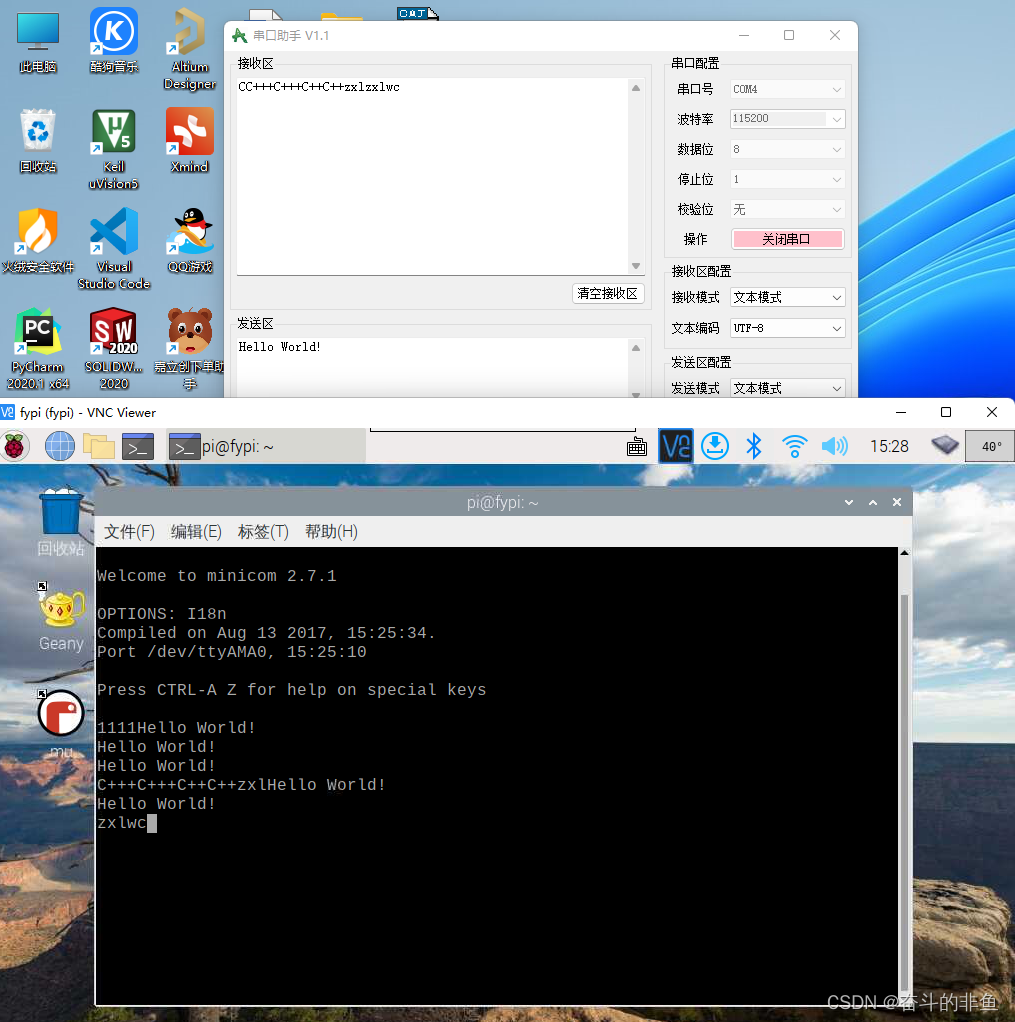Viewport: 1015px width, 1022px height.
Task: Click the "Press CTRL-A Z for help" terminal line
Action: [292, 690]
